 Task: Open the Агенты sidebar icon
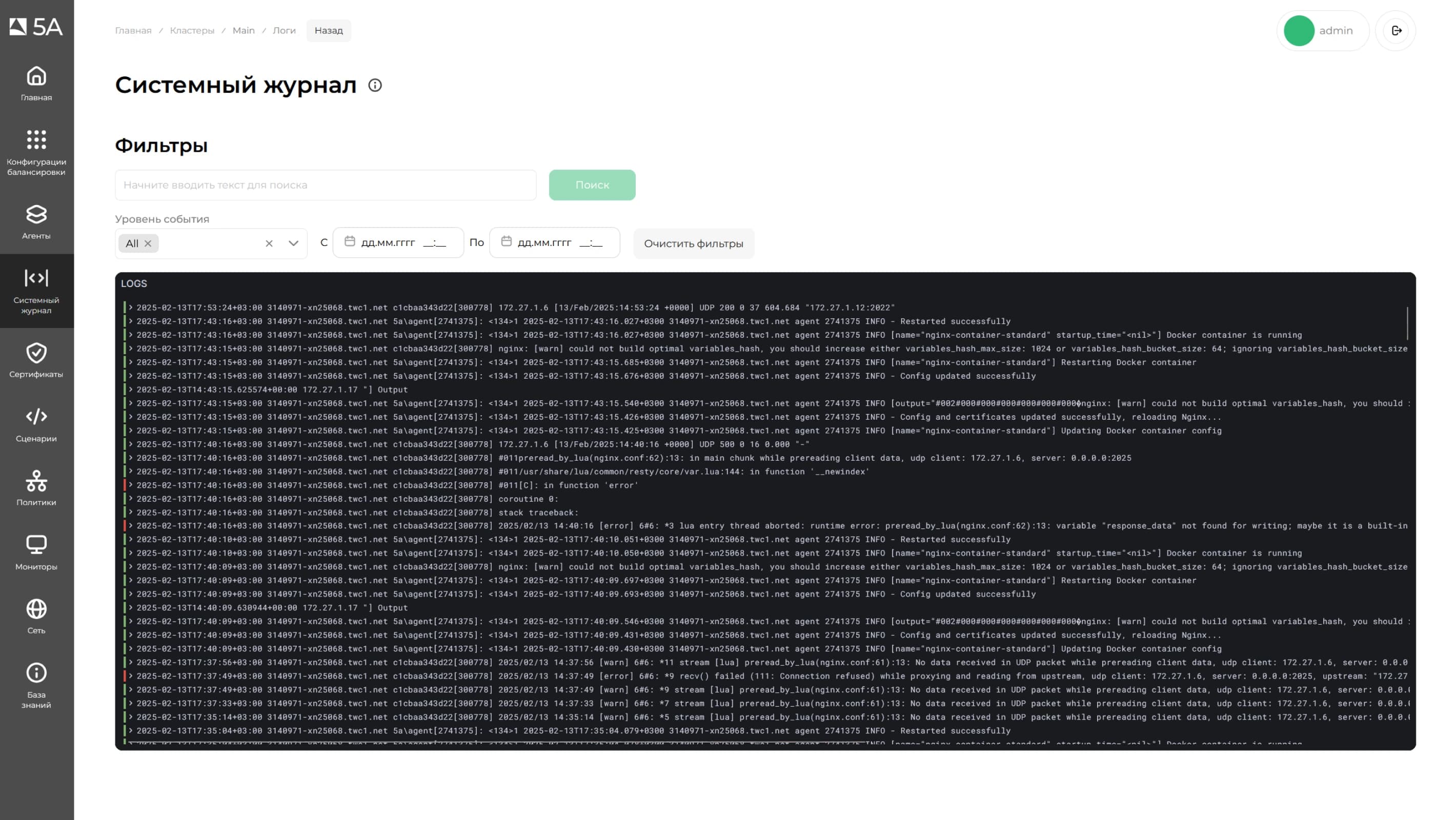coord(36,215)
